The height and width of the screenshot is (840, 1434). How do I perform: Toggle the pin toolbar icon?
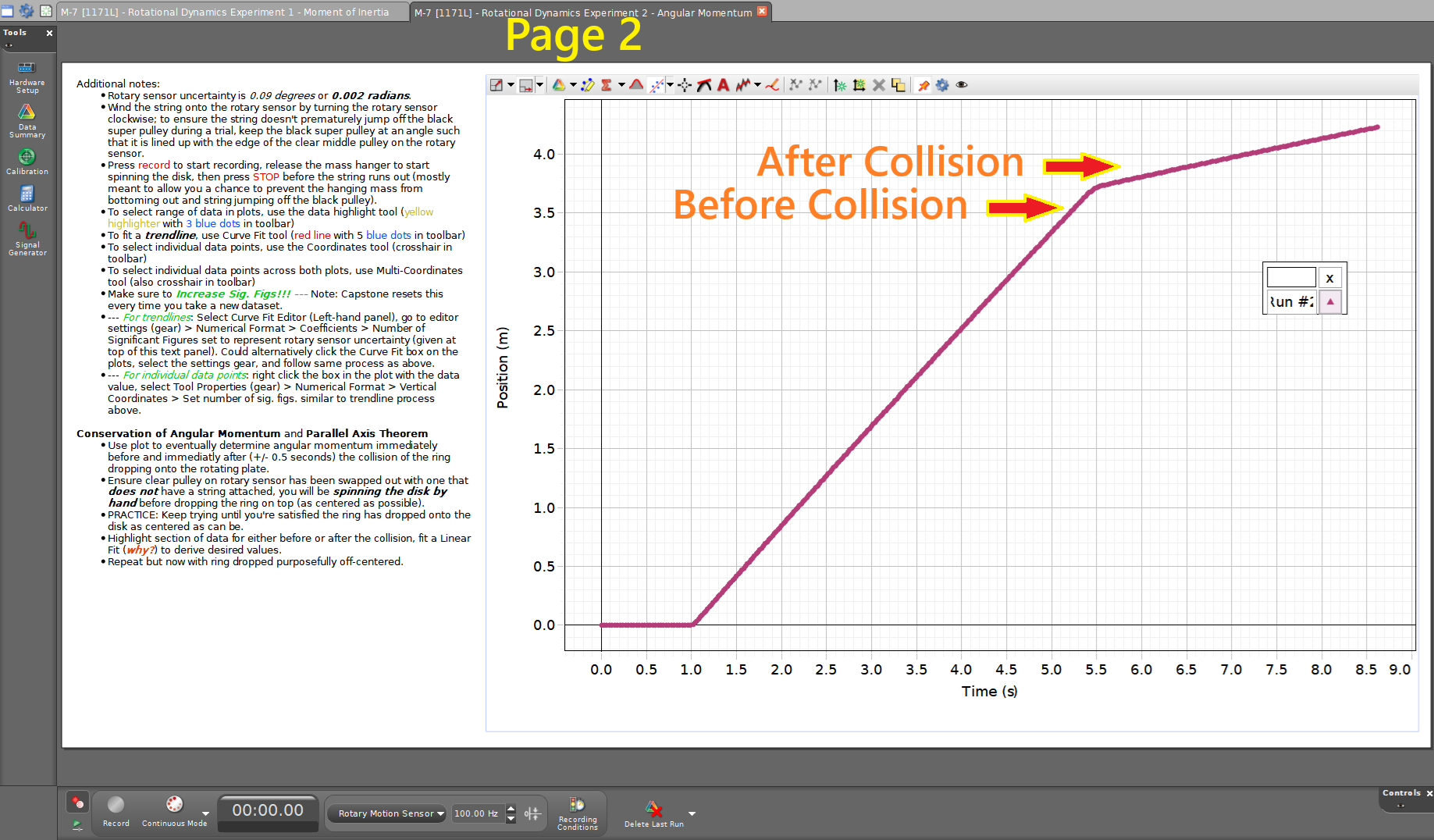point(923,85)
